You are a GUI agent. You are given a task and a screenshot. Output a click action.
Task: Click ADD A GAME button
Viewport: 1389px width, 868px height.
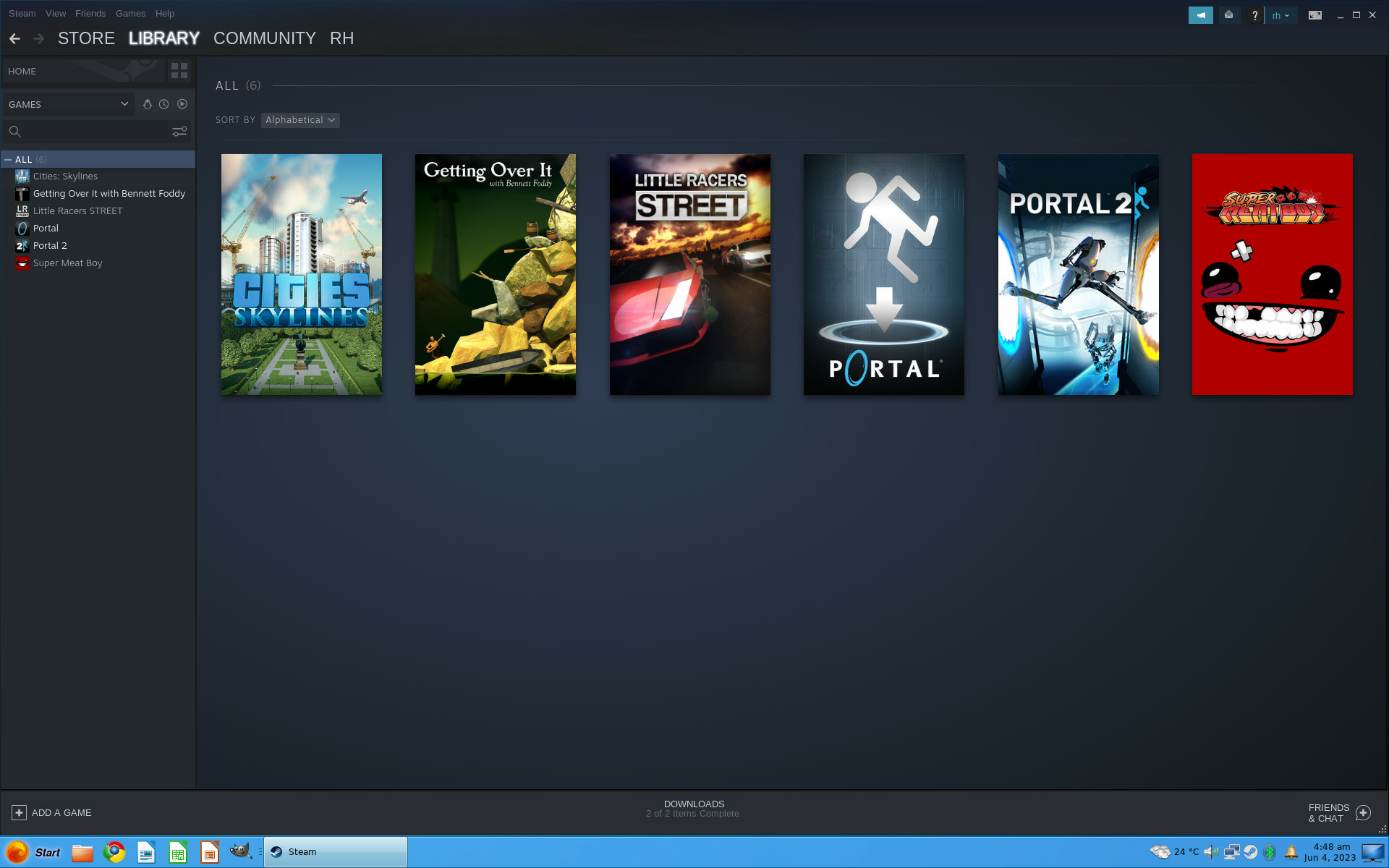point(51,813)
